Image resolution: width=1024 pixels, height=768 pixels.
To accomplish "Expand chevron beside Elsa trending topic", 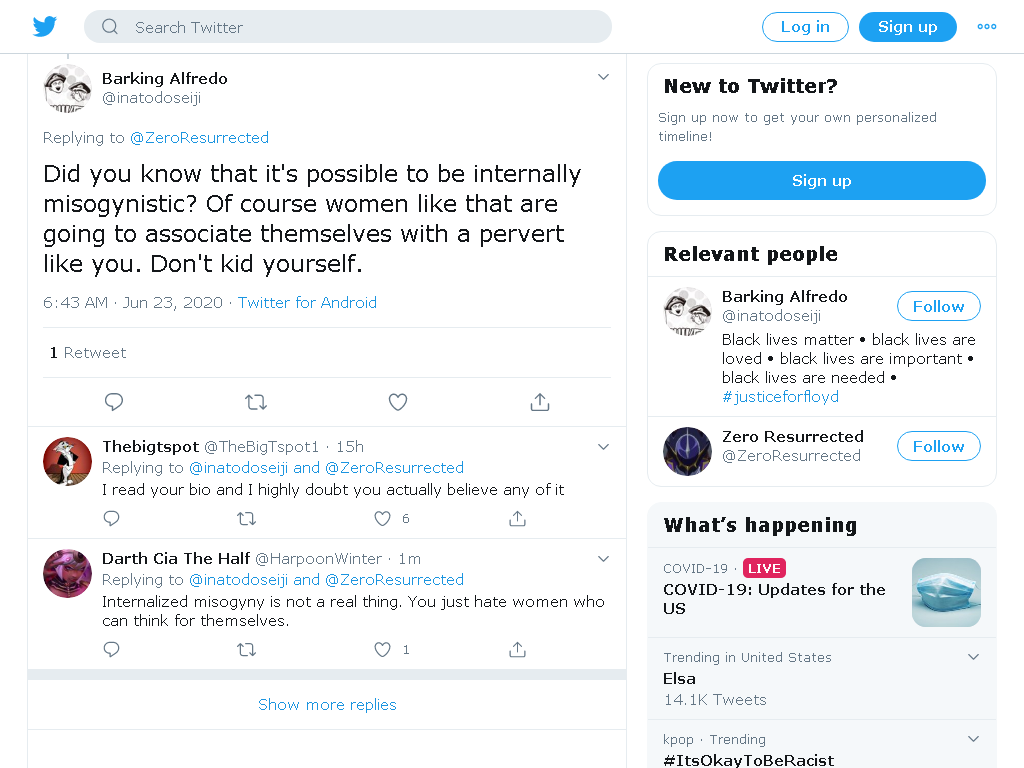I will pyautogui.click(x=973, y=657).
